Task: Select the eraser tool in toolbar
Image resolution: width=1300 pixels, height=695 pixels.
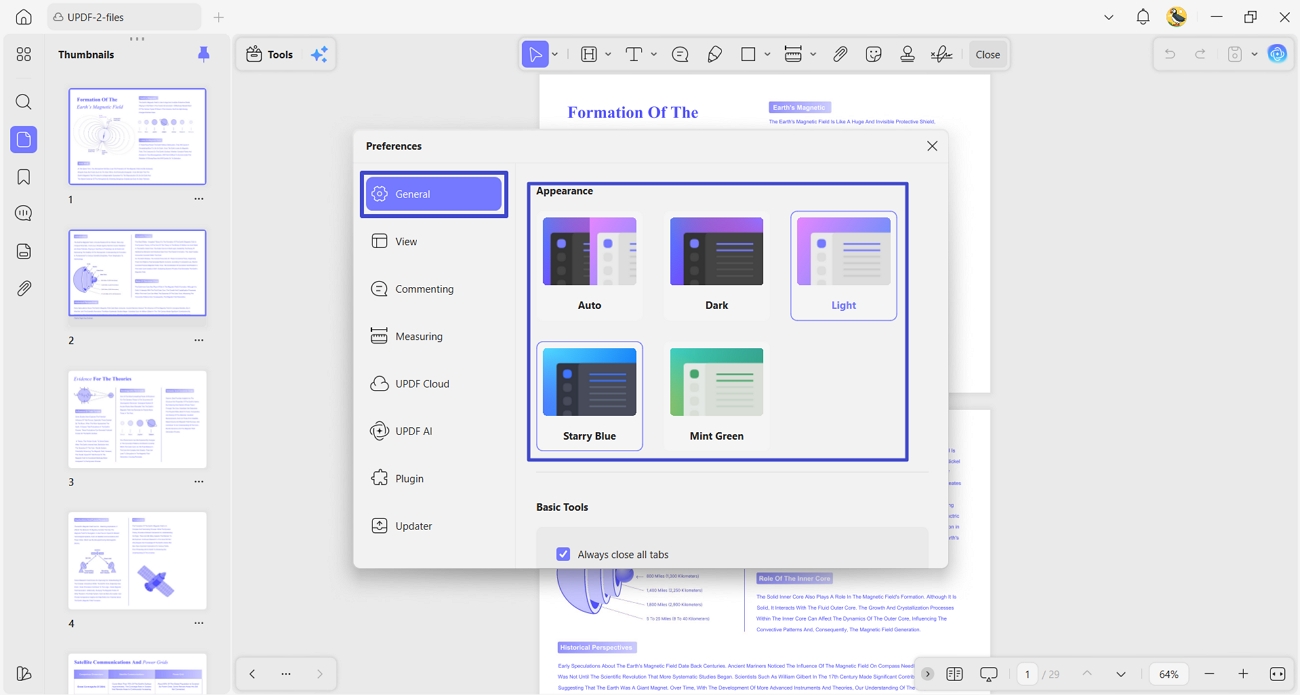Action: [714, 54]
